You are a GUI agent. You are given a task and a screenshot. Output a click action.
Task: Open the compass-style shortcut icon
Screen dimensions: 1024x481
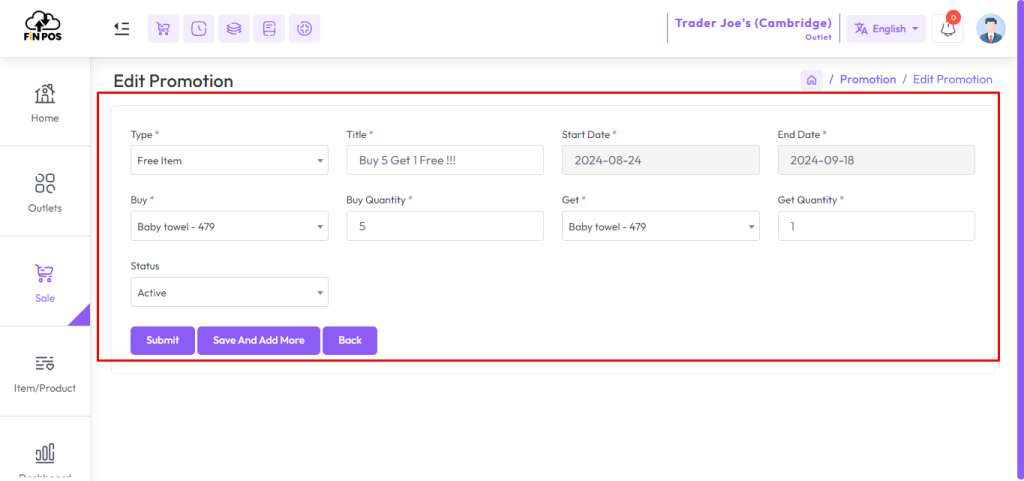tap(304, 29)
